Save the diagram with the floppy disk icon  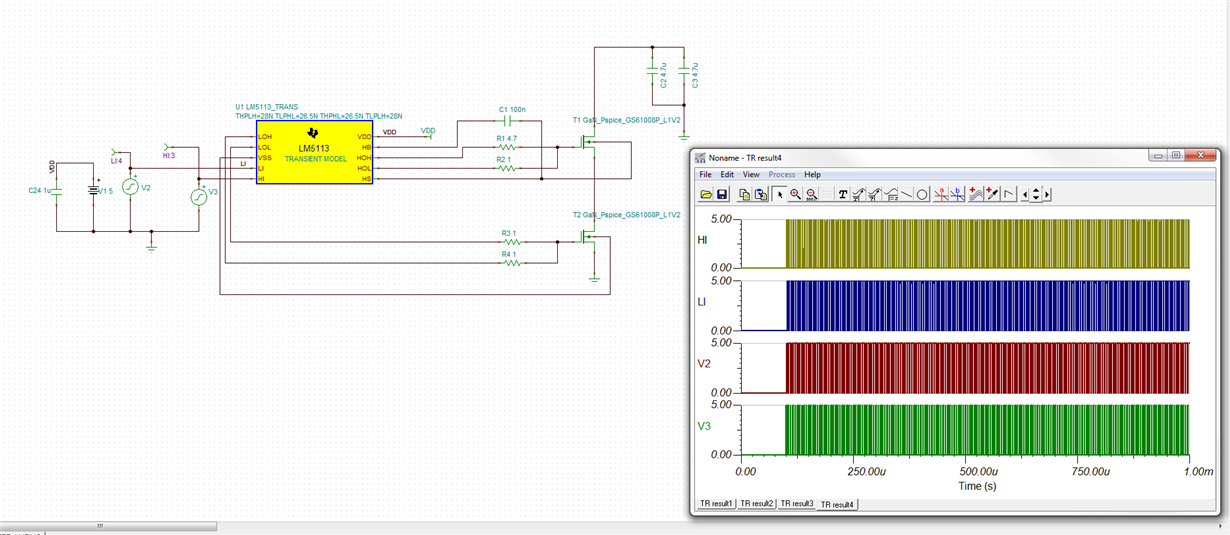[722, 194]
